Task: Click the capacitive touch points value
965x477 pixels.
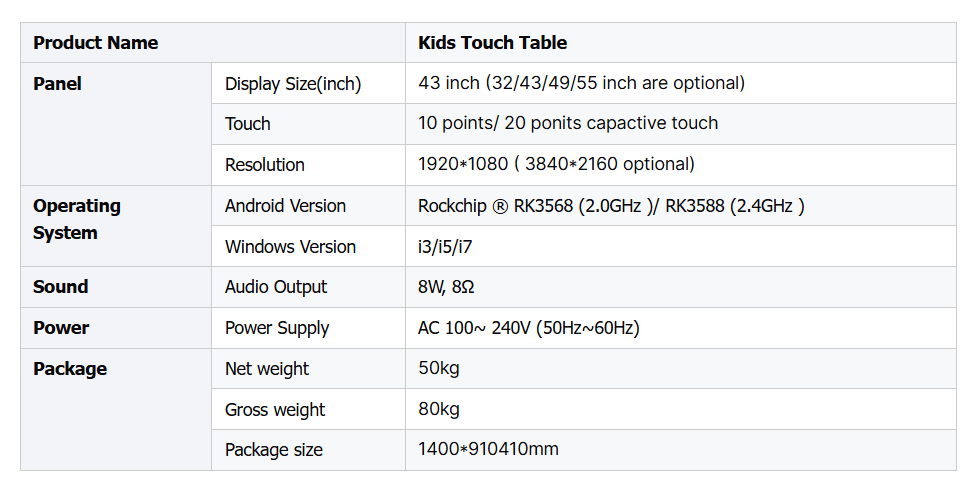Action: tap(567, 123)
